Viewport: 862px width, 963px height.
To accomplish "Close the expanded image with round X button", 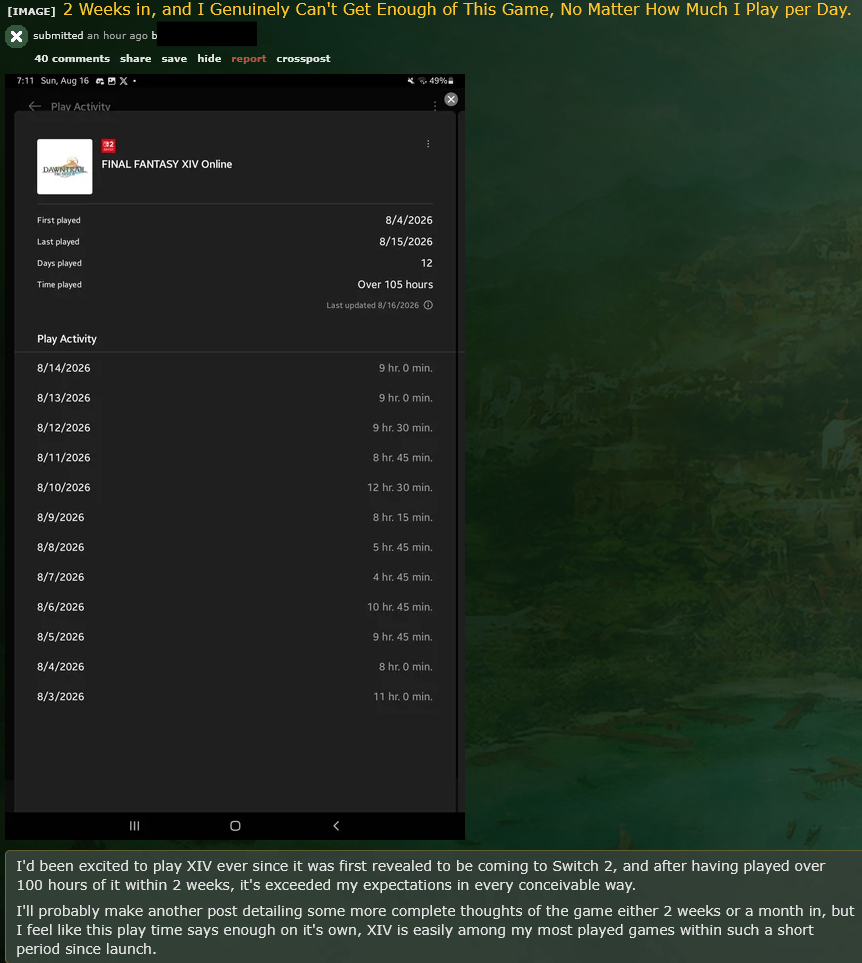I will coord(451,99).
